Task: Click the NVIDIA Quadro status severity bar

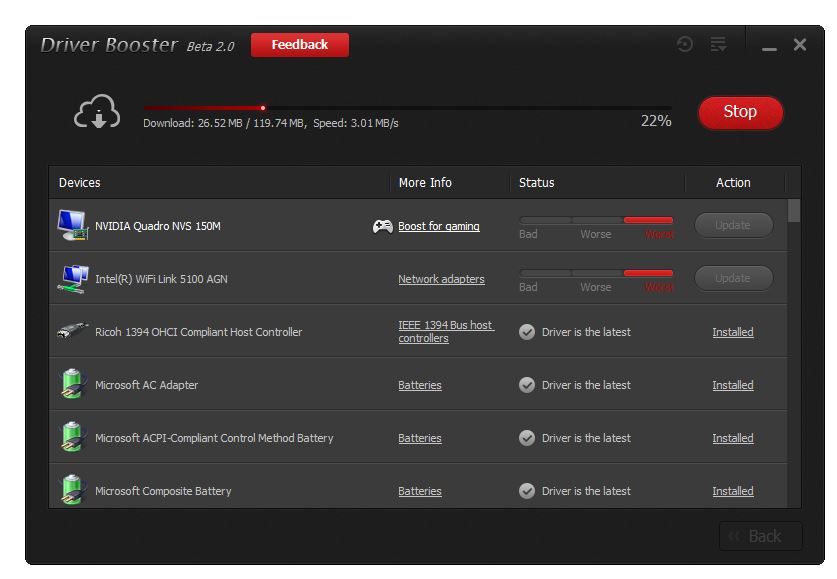Action: click(596, 220)
